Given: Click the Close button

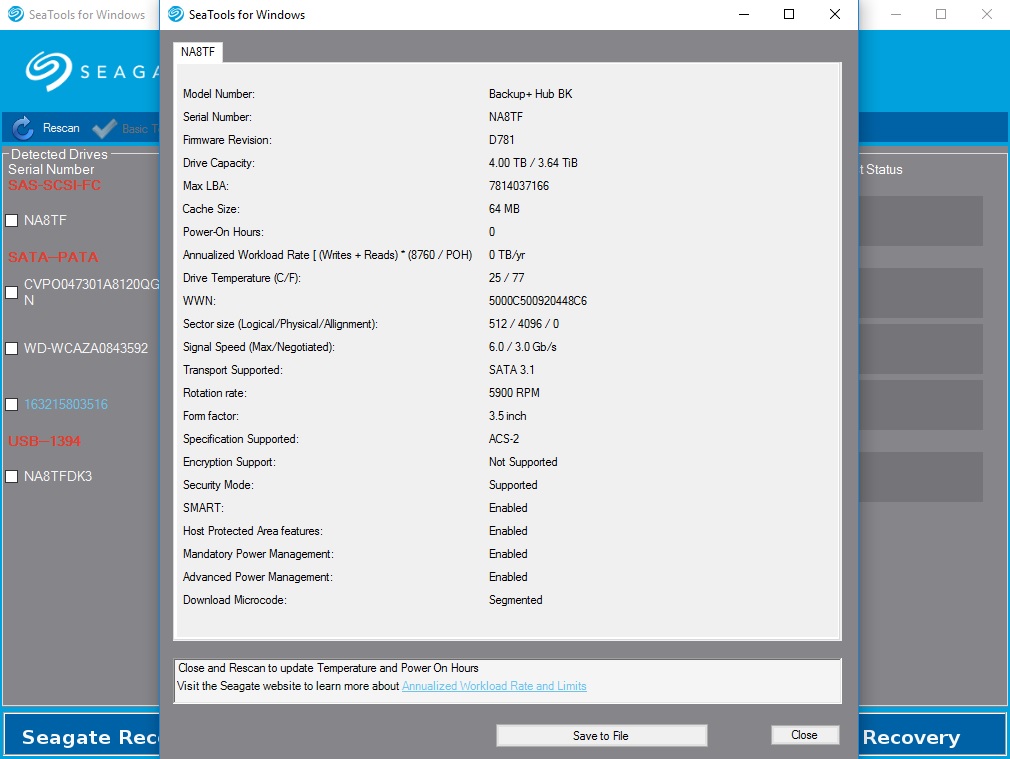Looking at the screenshot, I should 805,735.
